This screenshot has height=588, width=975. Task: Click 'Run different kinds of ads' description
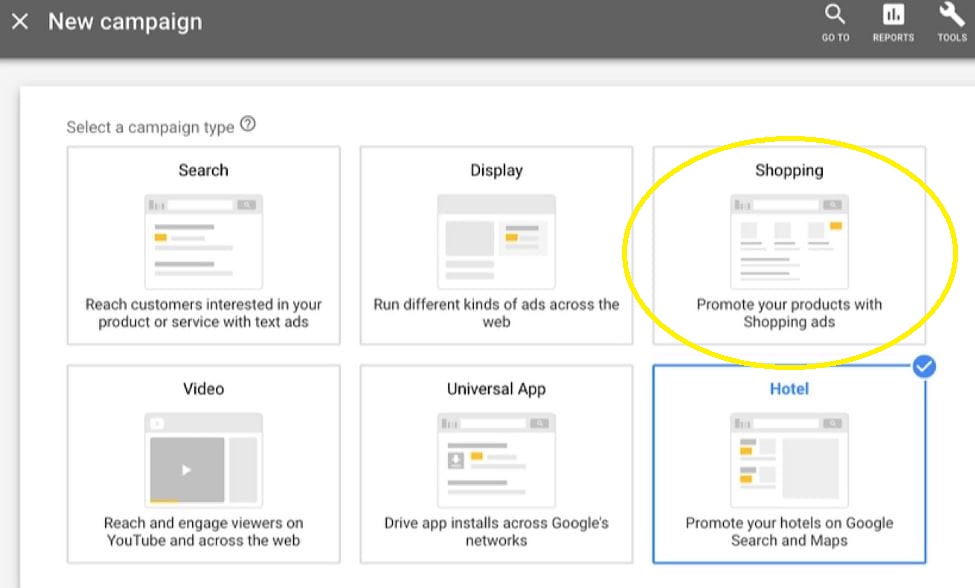pos(496,313)
